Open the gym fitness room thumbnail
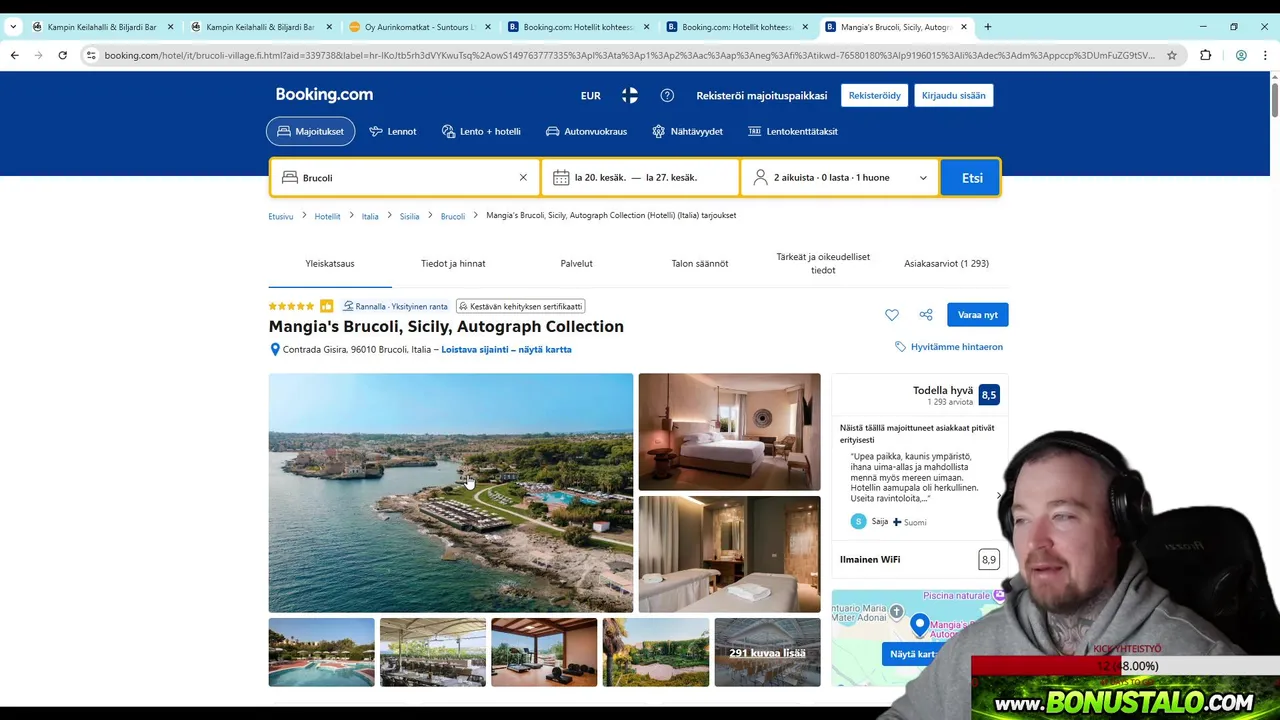Screen dimensions: 1280x720 coord(544,652)
